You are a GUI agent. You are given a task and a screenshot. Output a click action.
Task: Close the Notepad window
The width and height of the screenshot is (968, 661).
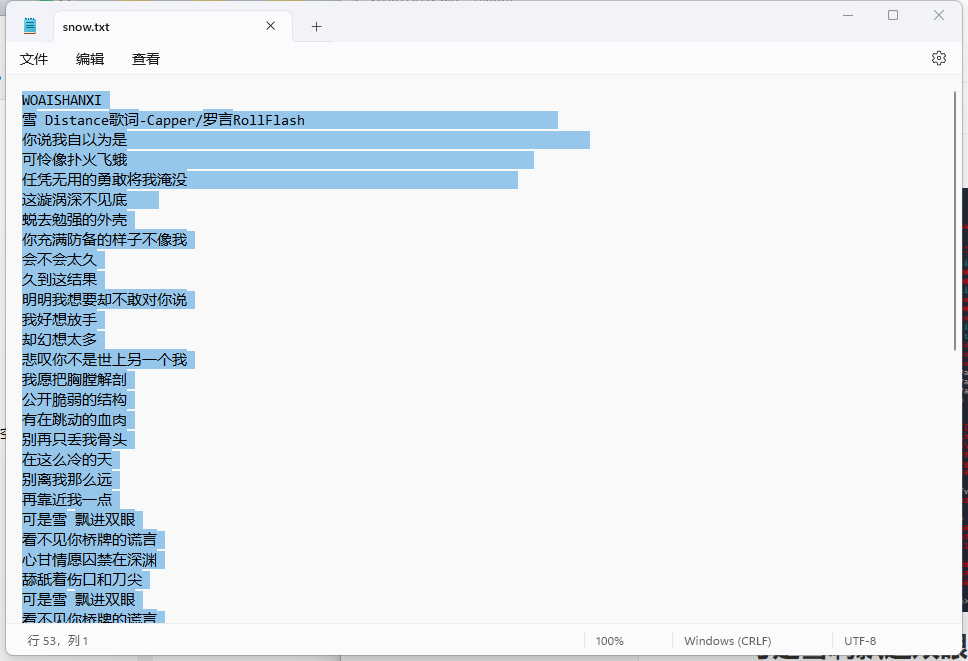pyautogui.click(x=939, y=15)
